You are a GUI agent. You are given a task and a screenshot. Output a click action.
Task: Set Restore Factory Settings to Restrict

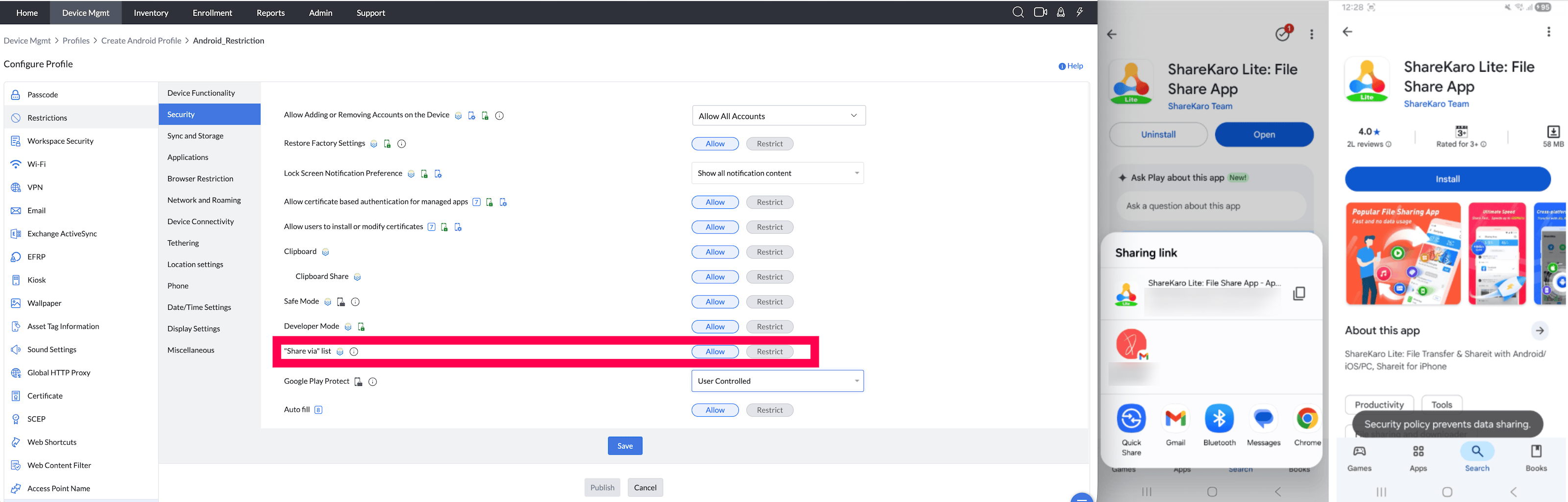pos(770,144)
